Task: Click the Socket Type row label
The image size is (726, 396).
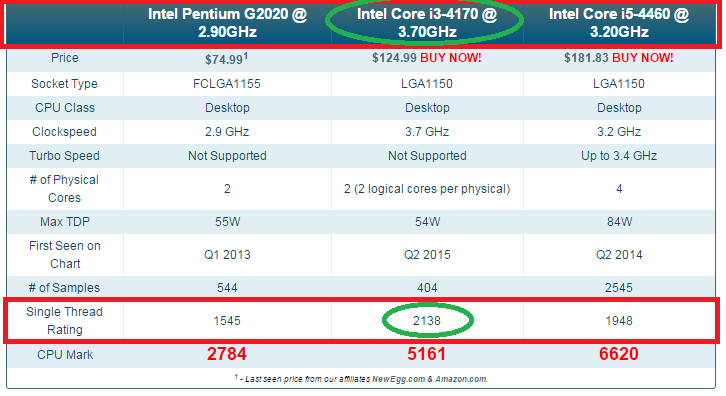Action: (64, 84)
